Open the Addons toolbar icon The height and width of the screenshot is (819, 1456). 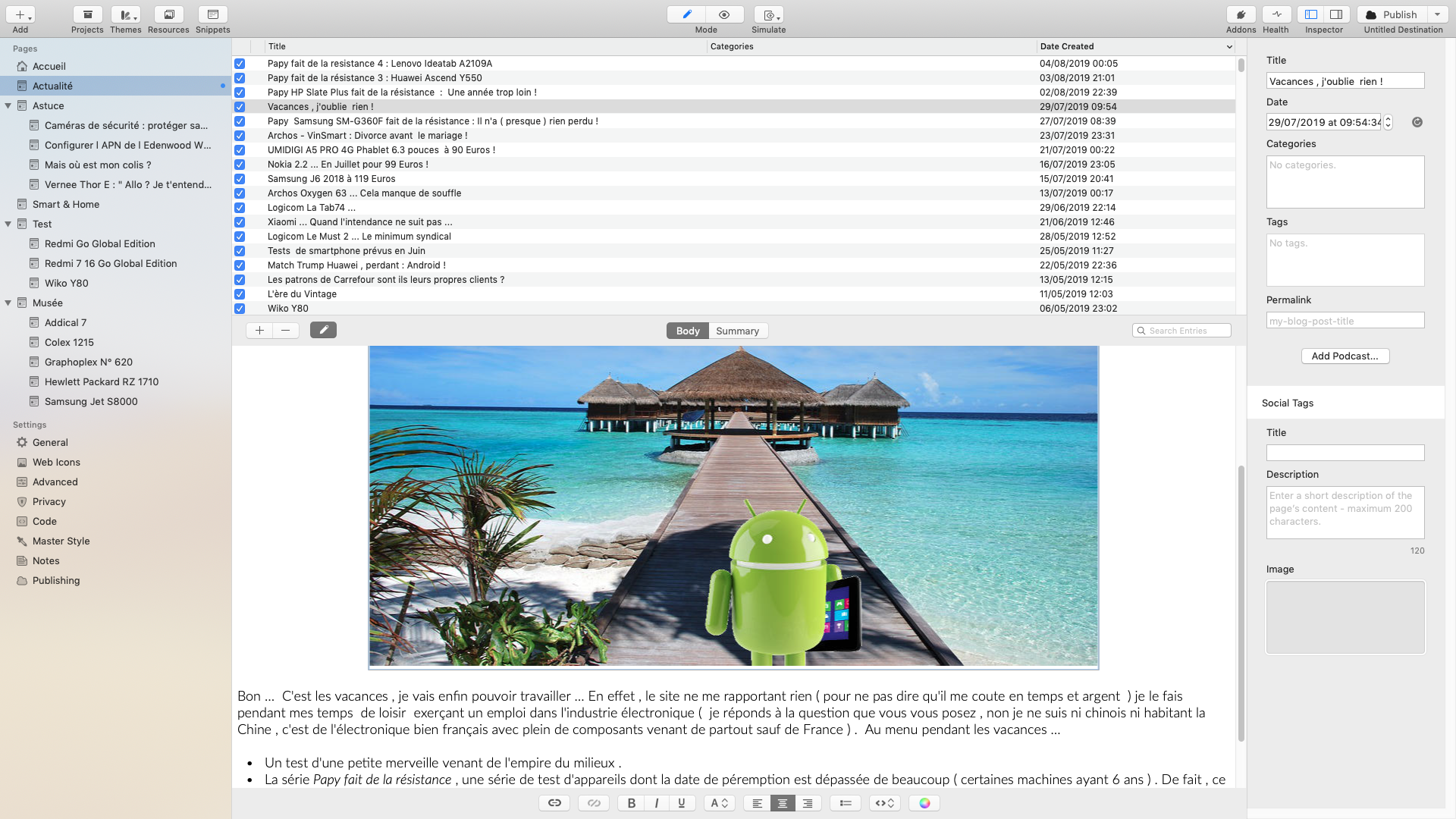[x=1241, y=14]
